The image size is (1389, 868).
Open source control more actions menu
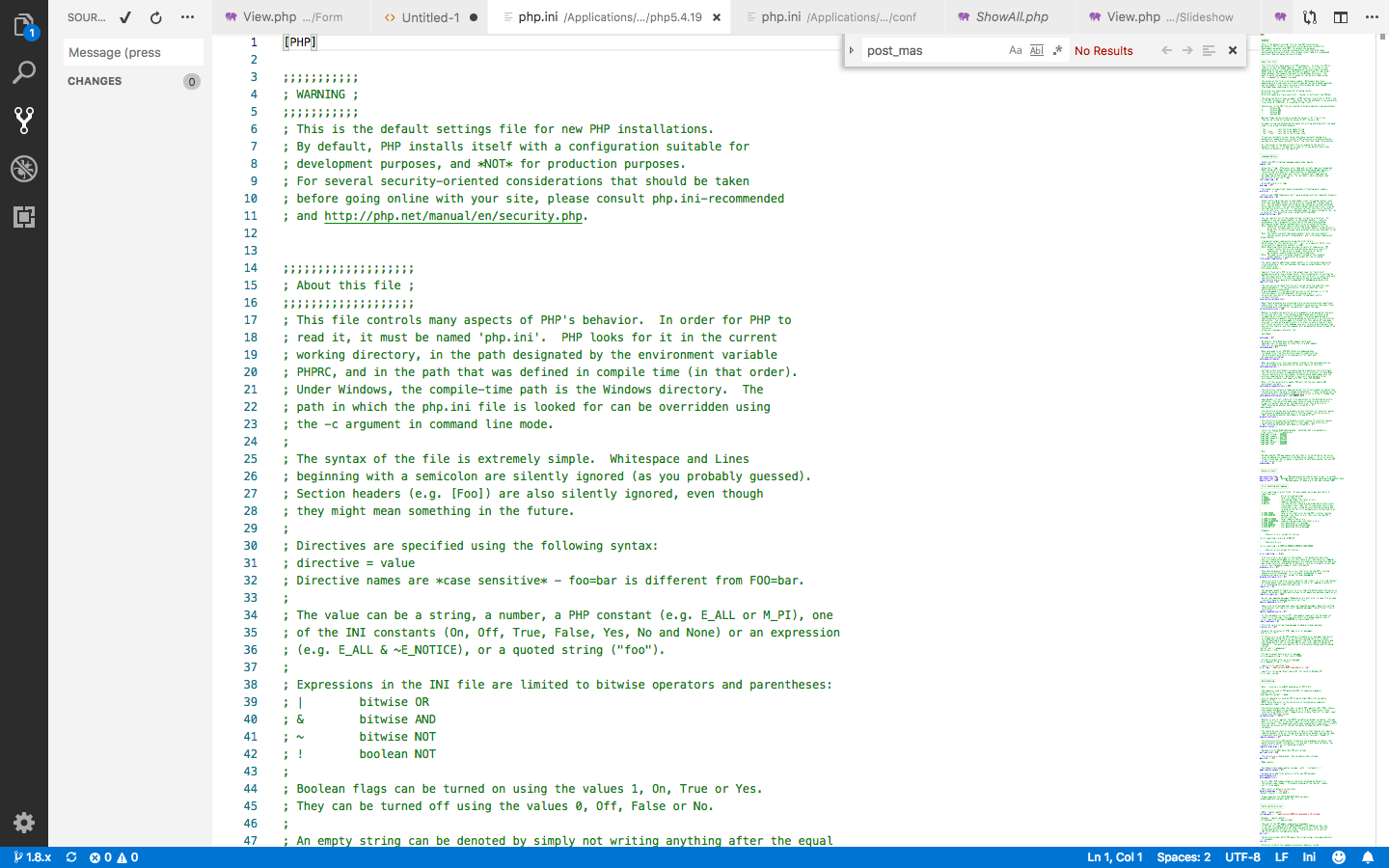[x=187, y=17]
